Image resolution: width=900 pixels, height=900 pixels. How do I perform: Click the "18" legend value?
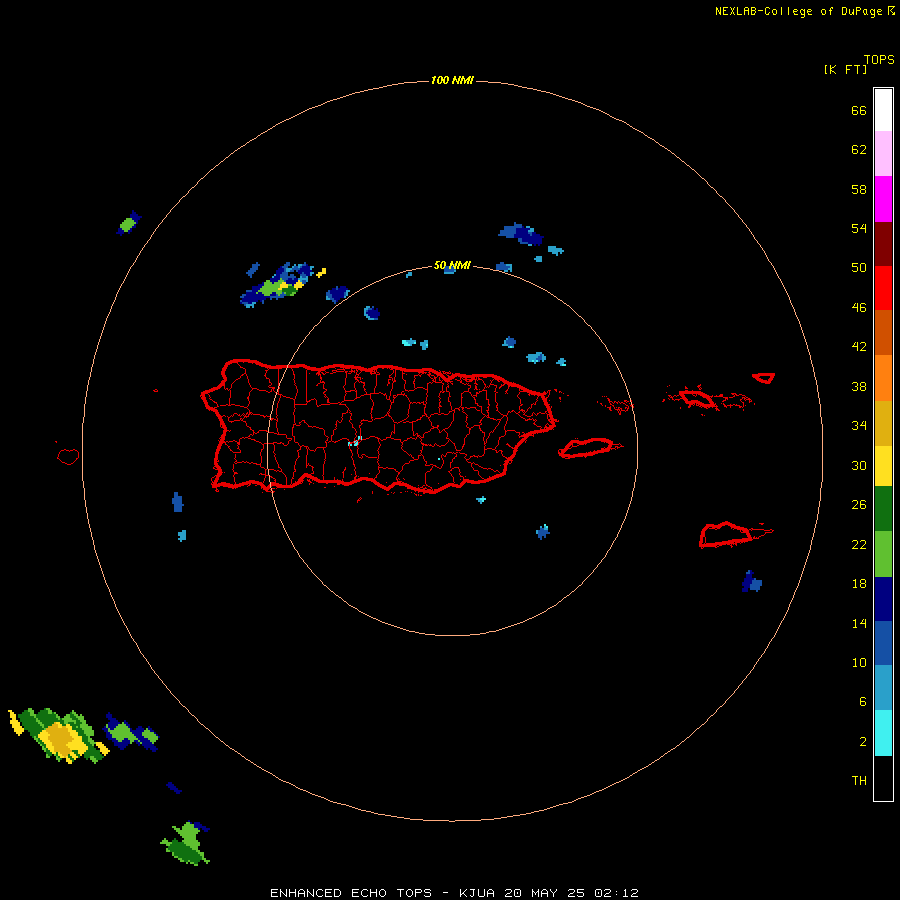[x=859, y=584]
